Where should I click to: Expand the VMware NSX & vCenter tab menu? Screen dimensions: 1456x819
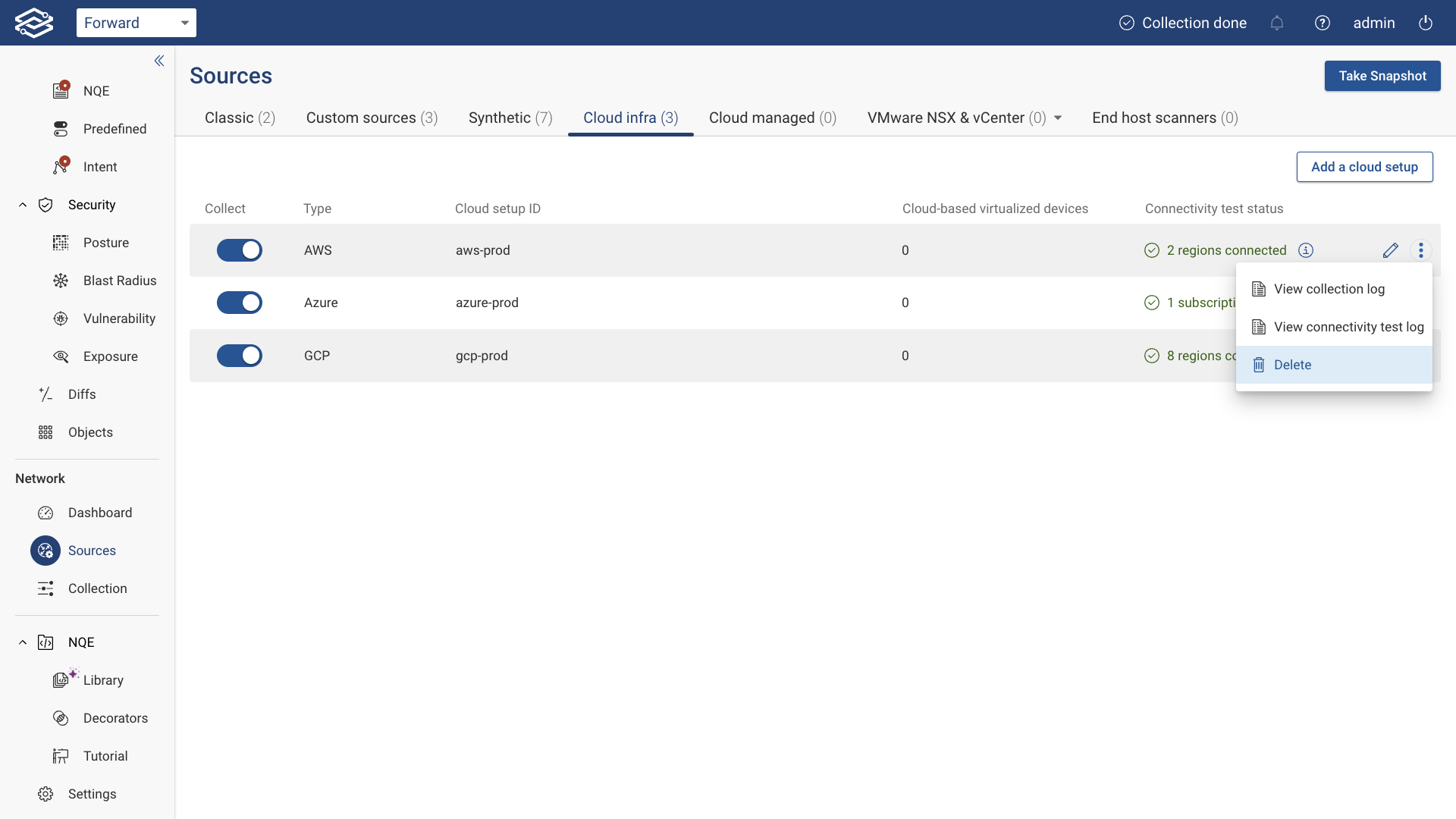[x=1058, y=118]
